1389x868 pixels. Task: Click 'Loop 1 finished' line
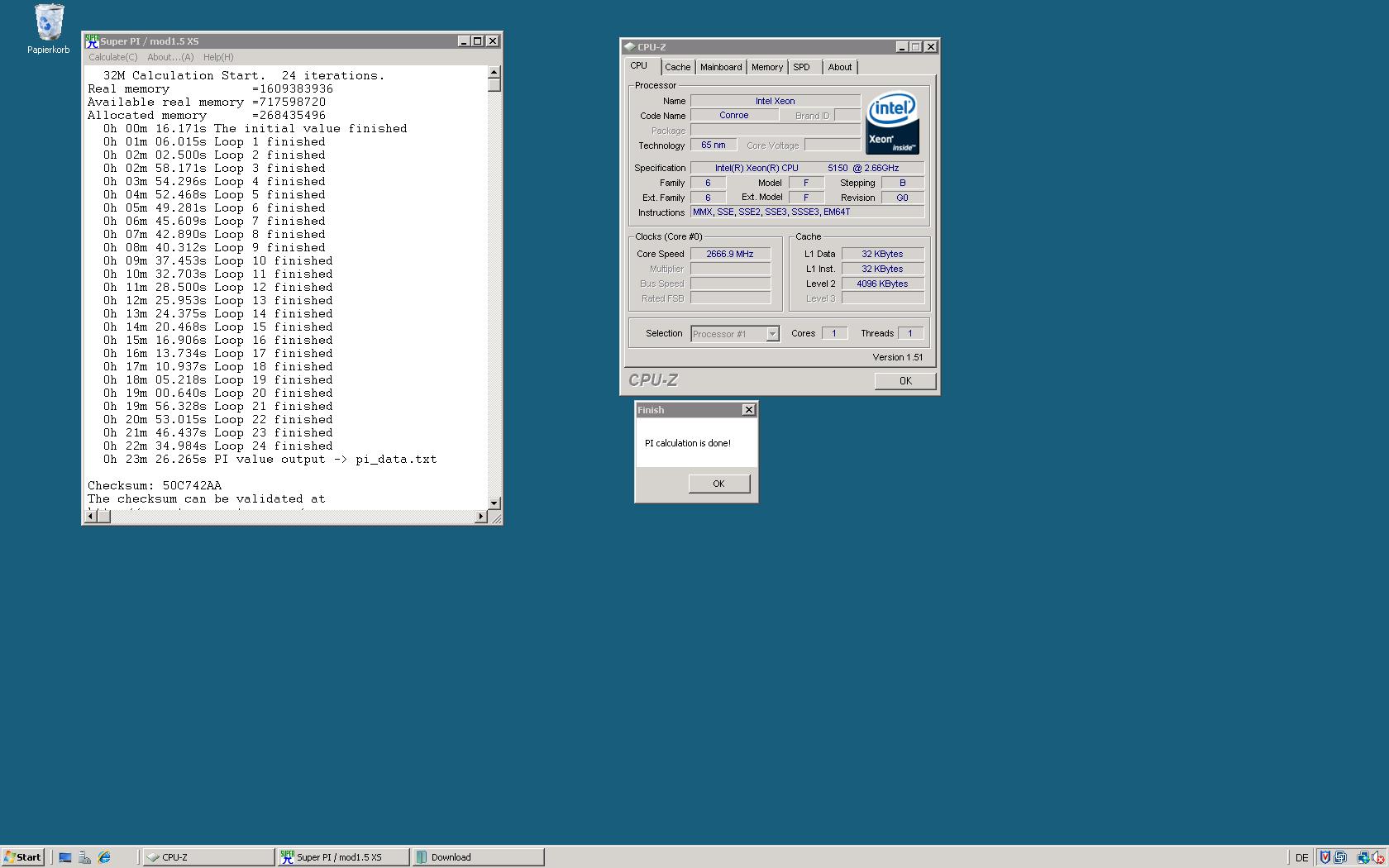tap(214, 141)
